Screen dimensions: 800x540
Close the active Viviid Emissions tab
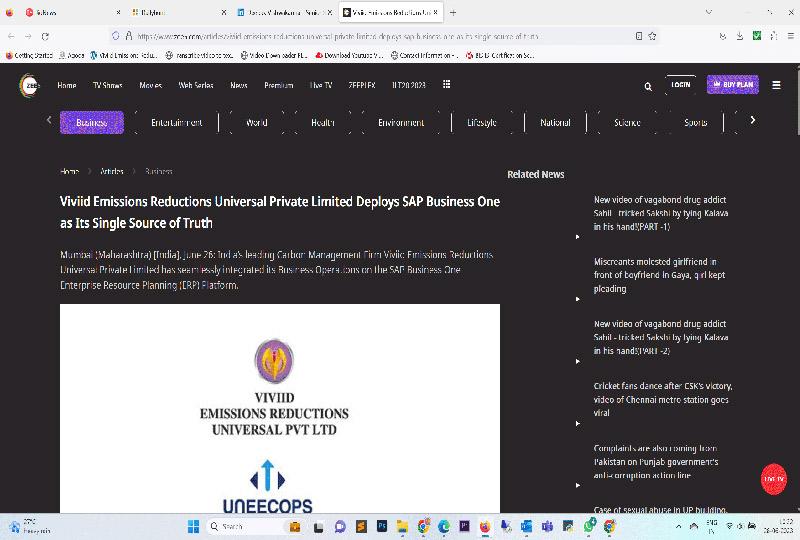pos(435,12)
